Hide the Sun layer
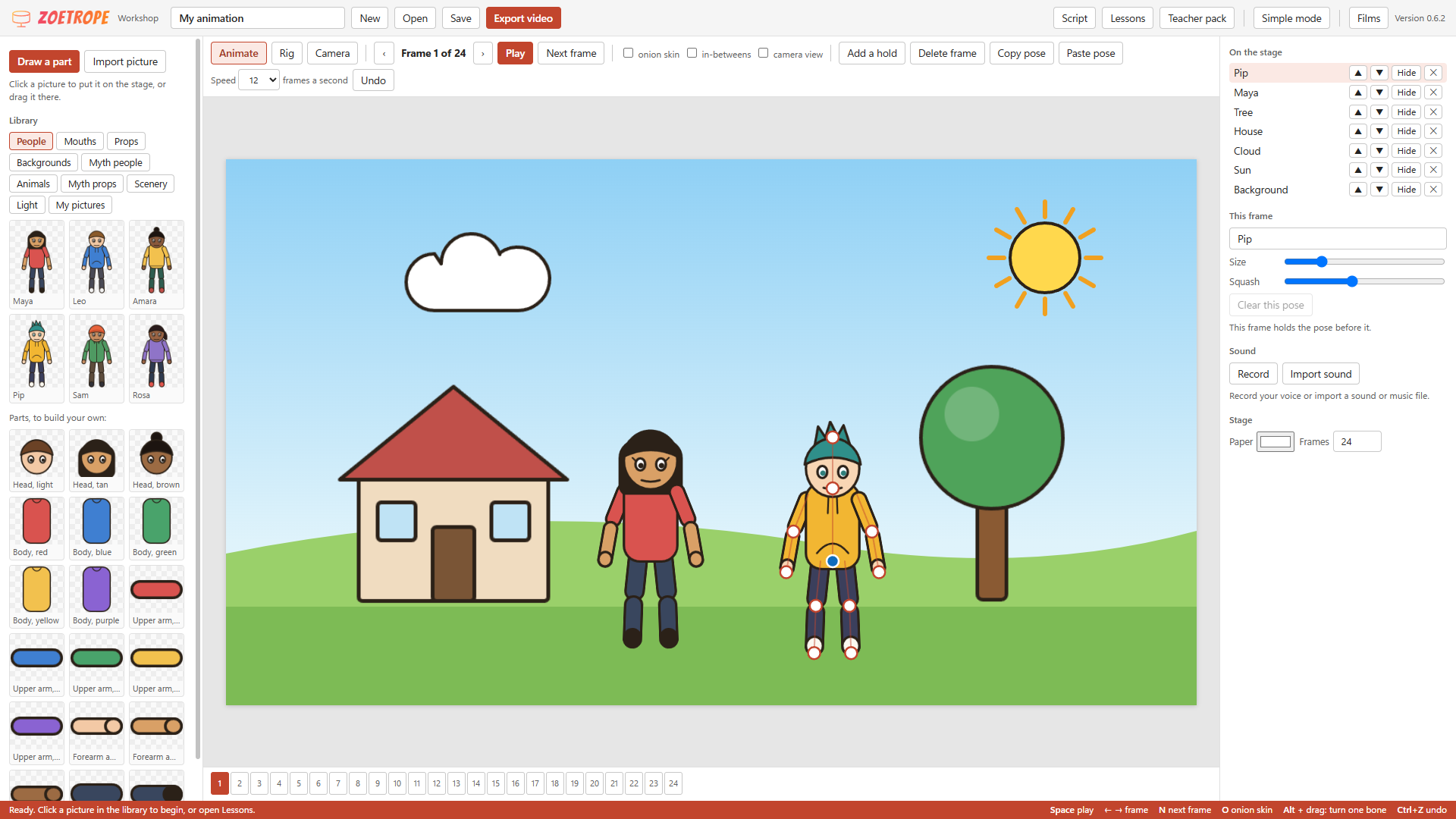The width and height of the screenshot is (1456, 819). click(1407, 170)
